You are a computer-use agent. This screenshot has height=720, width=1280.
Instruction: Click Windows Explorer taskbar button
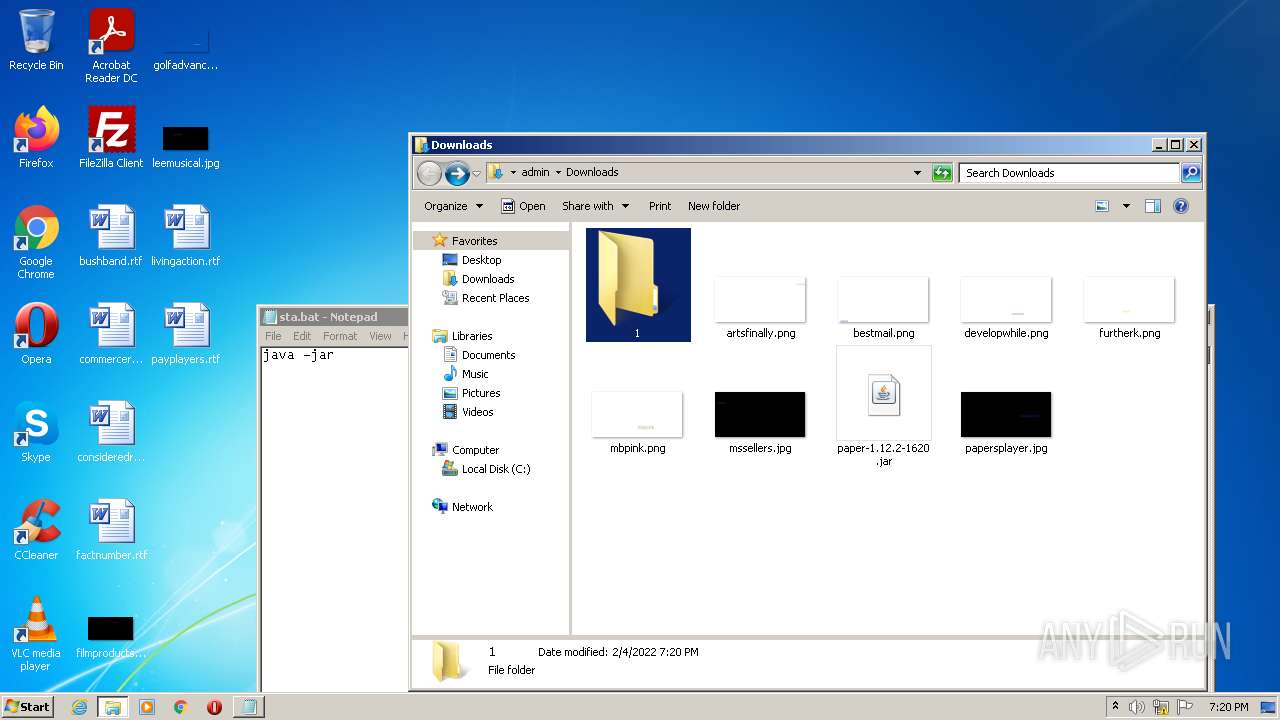click(x=112, y=707)
